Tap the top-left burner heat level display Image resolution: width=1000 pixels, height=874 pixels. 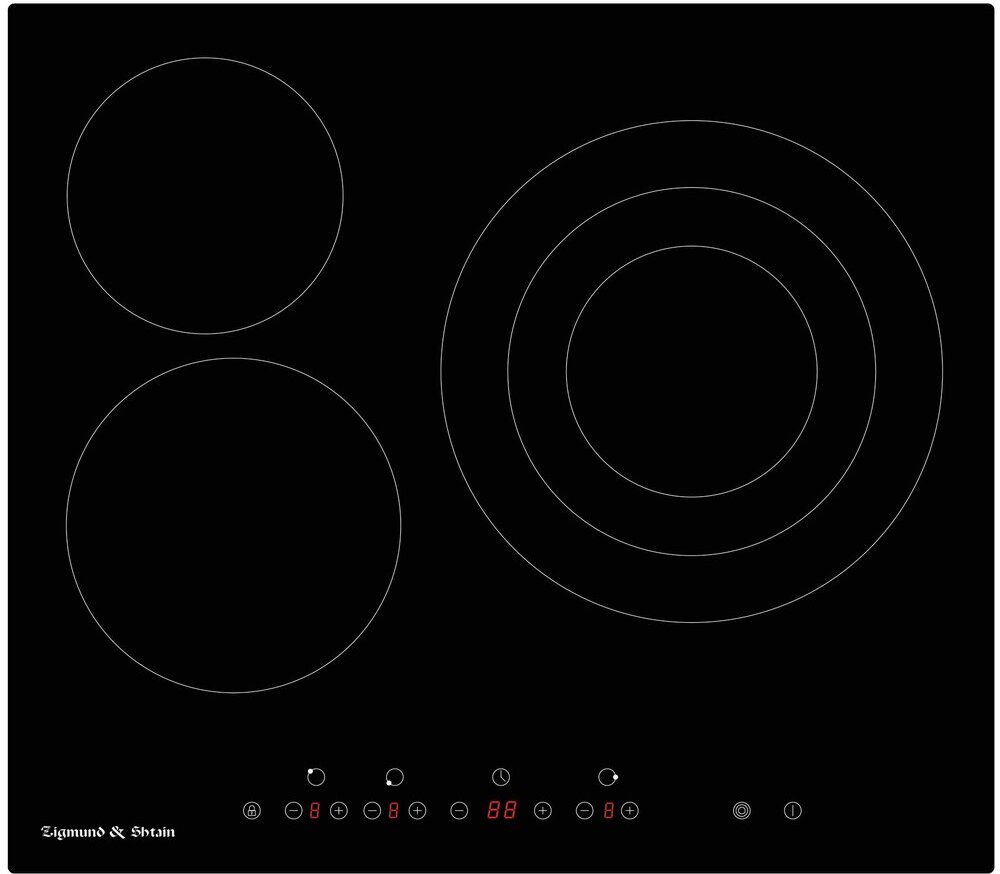(x=315, y=811)
